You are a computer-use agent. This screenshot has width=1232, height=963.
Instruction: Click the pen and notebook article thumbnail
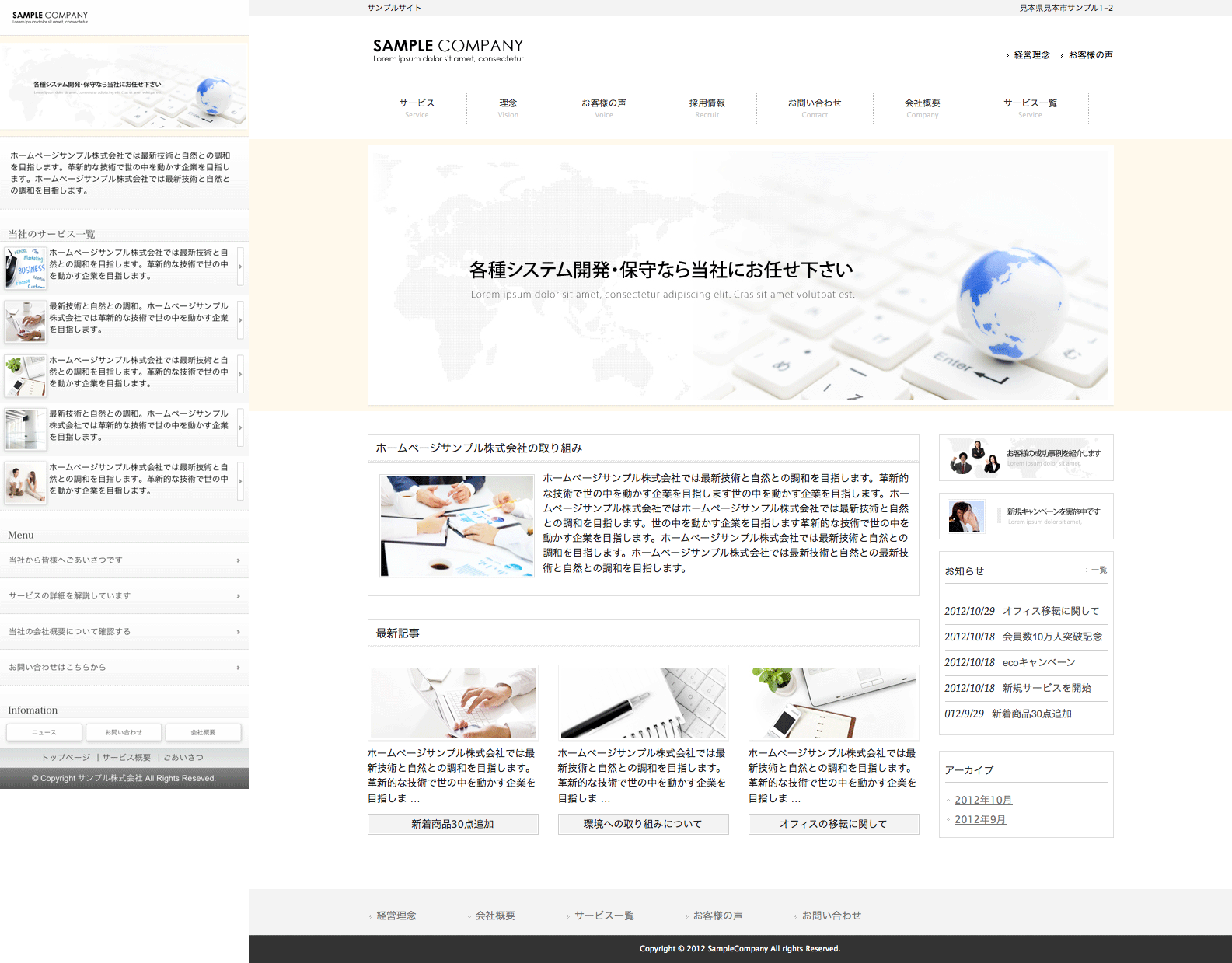(x=643, y=702)
